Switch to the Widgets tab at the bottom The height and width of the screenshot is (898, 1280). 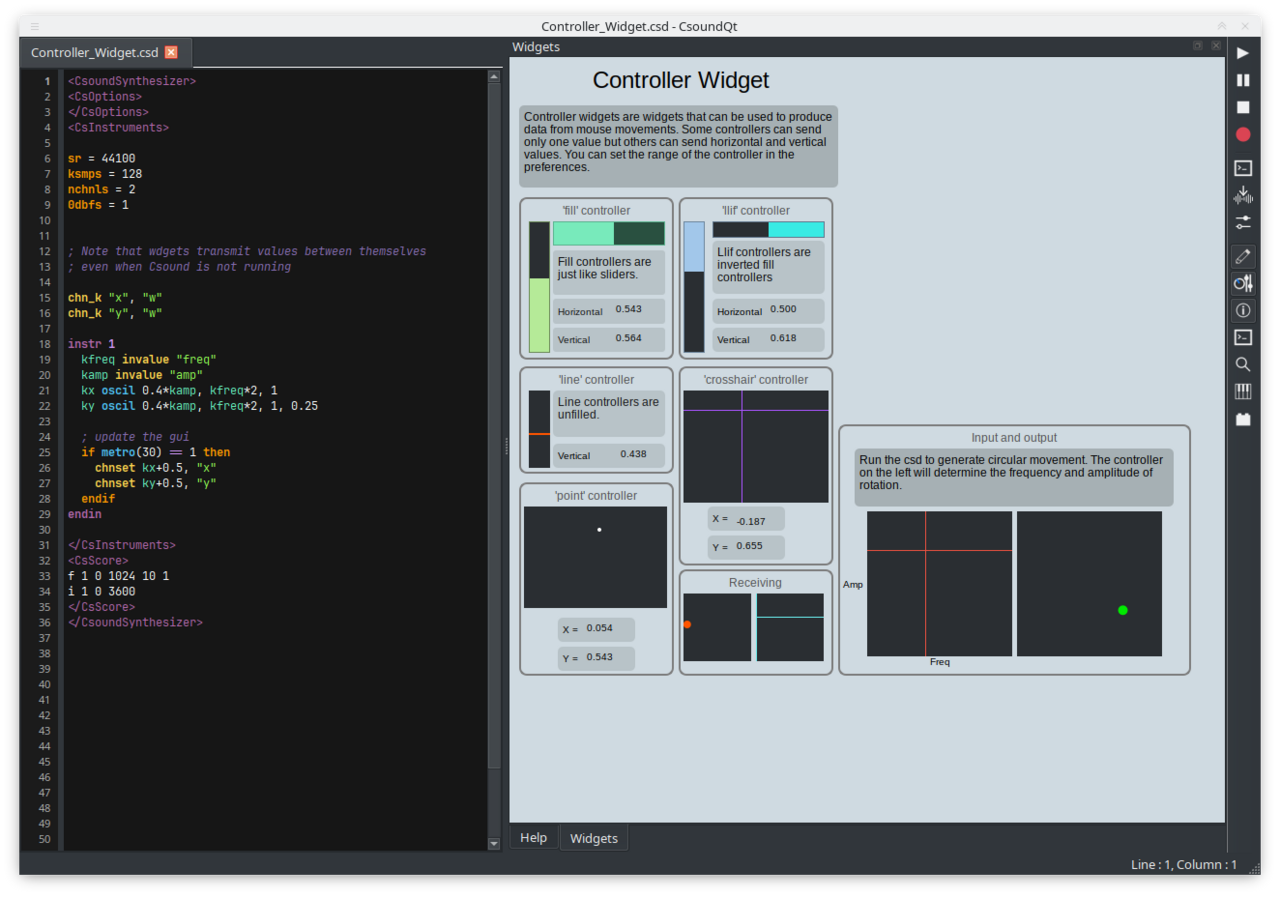pyautogui.click(x=594, y=838)
